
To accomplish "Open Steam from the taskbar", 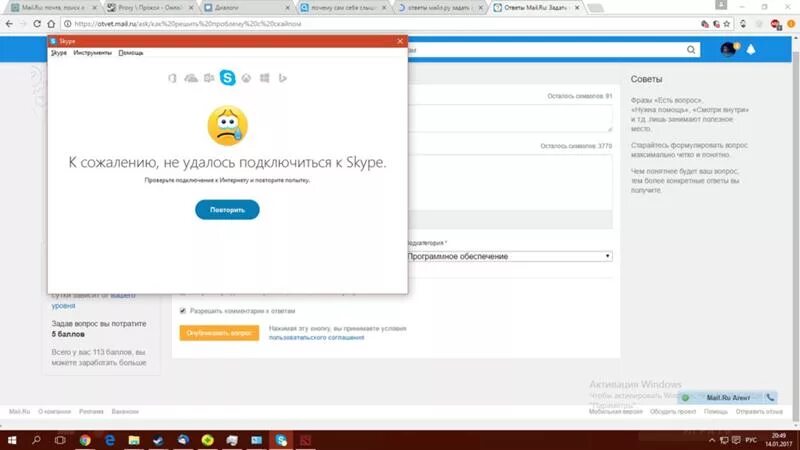I will point(158,440).
